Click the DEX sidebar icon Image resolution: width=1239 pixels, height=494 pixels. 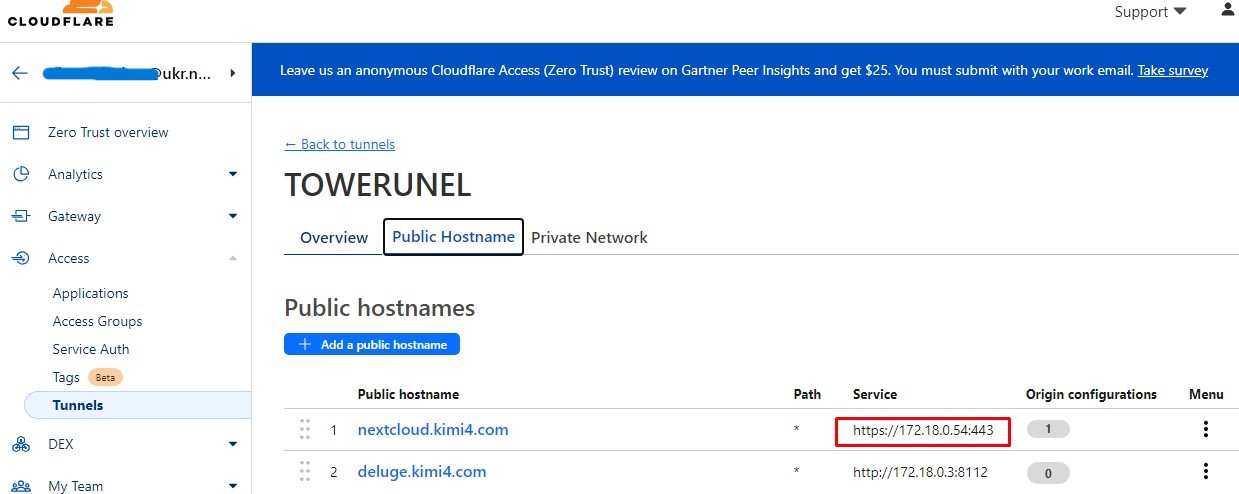coord(20,444)
